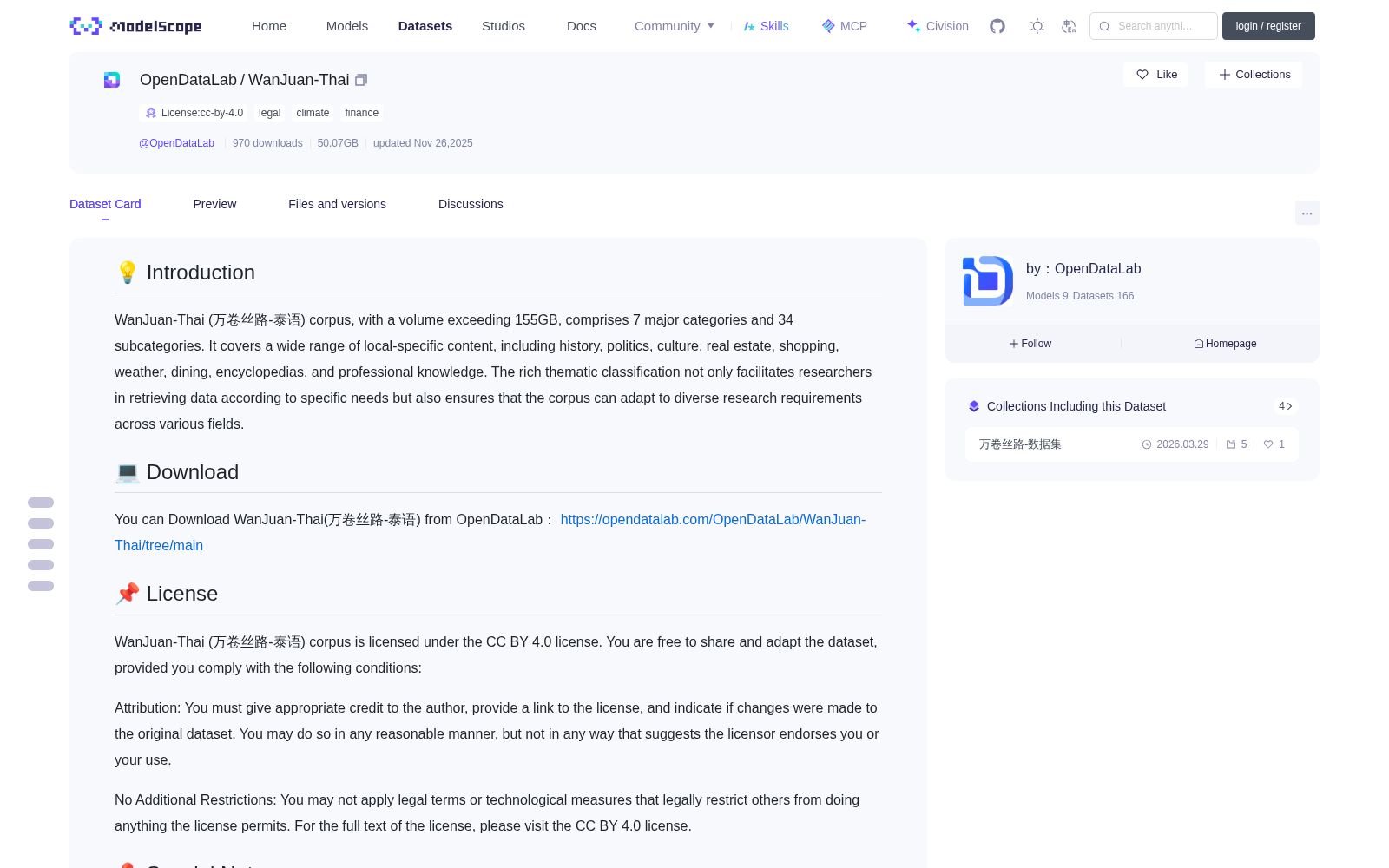Click the OpenDataLab dataset avatar icon
The image size is (1389, 868).
[x=112, y=80]
